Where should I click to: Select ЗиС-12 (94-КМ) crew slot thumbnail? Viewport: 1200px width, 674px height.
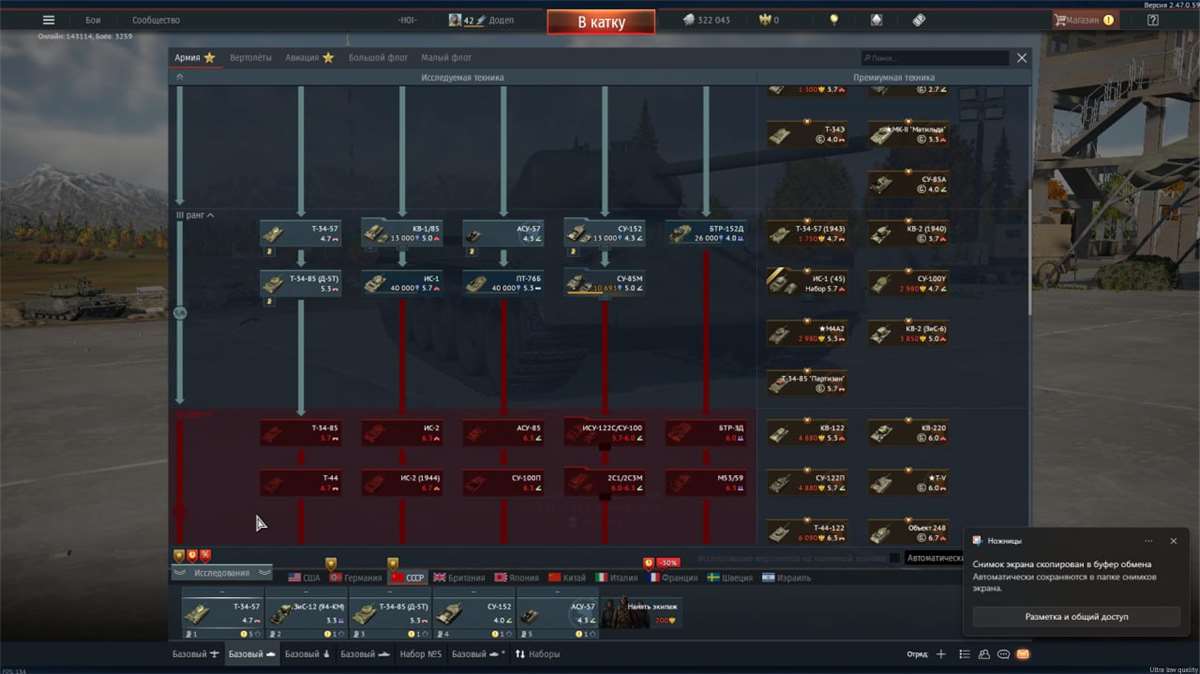click(306, 614)
